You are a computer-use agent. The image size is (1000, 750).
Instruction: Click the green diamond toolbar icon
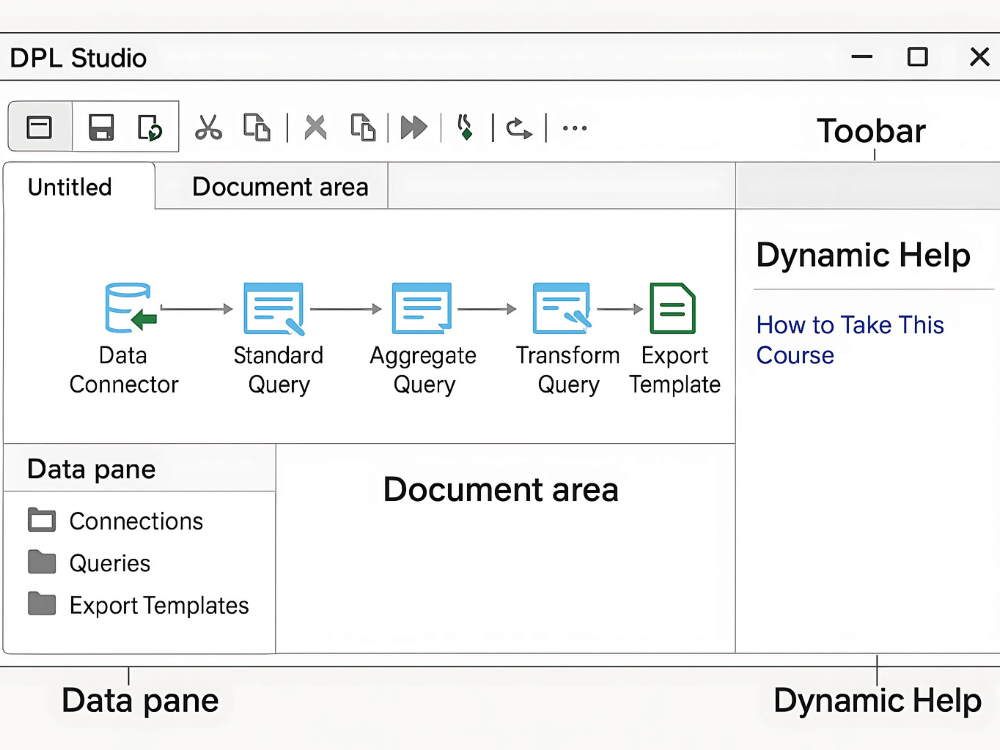pos(466,126)
